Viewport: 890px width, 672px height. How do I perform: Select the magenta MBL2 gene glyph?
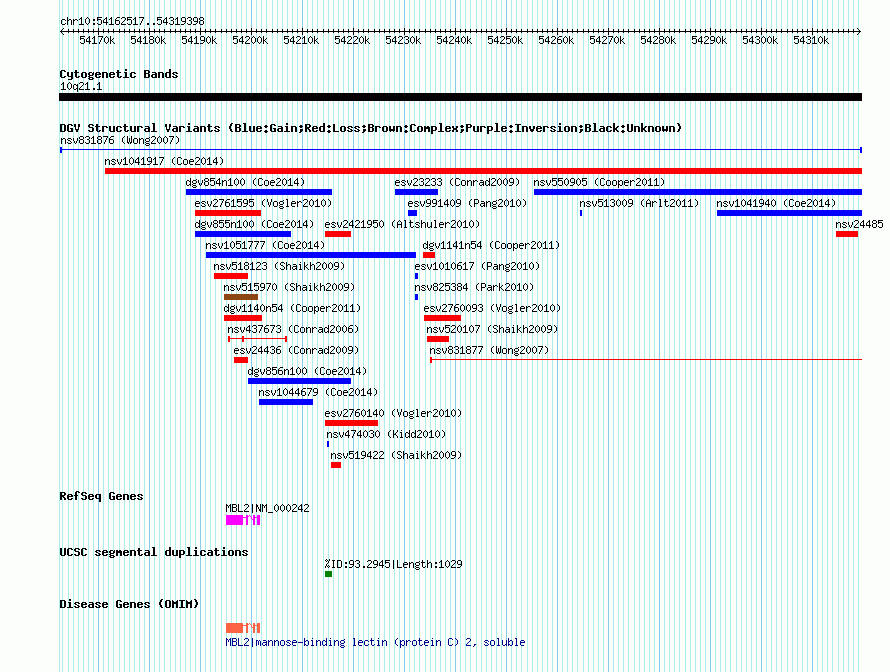pos(243,520)
